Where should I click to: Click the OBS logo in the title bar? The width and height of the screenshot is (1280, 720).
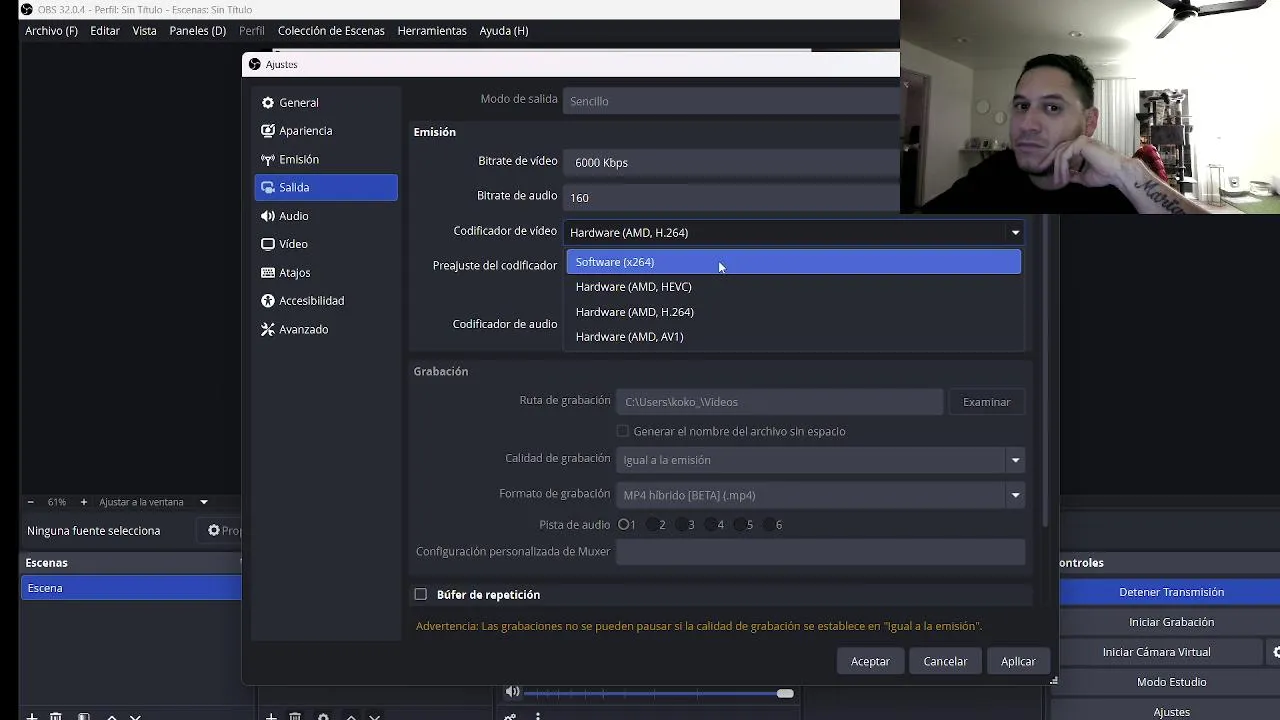click(26, 10)
